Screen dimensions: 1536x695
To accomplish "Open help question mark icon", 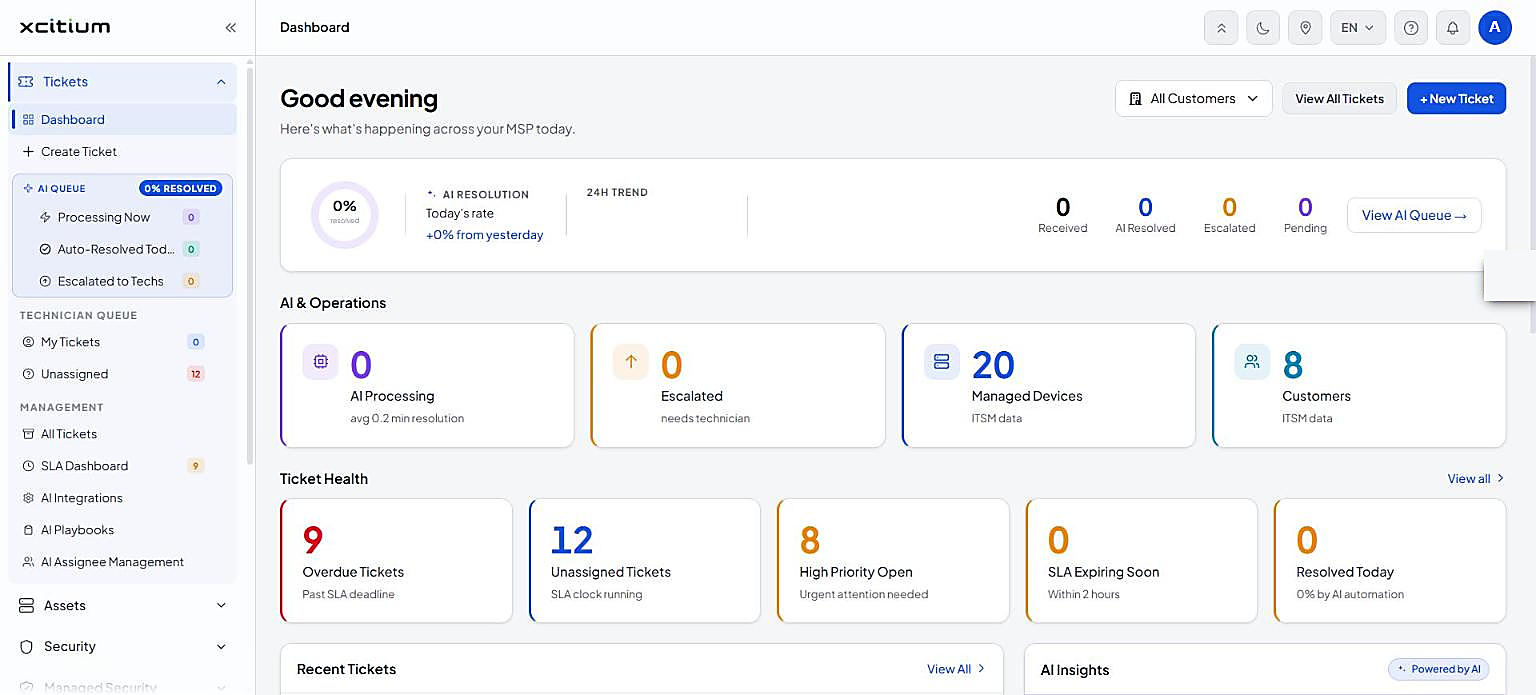I will click(x=1411, y=28).
